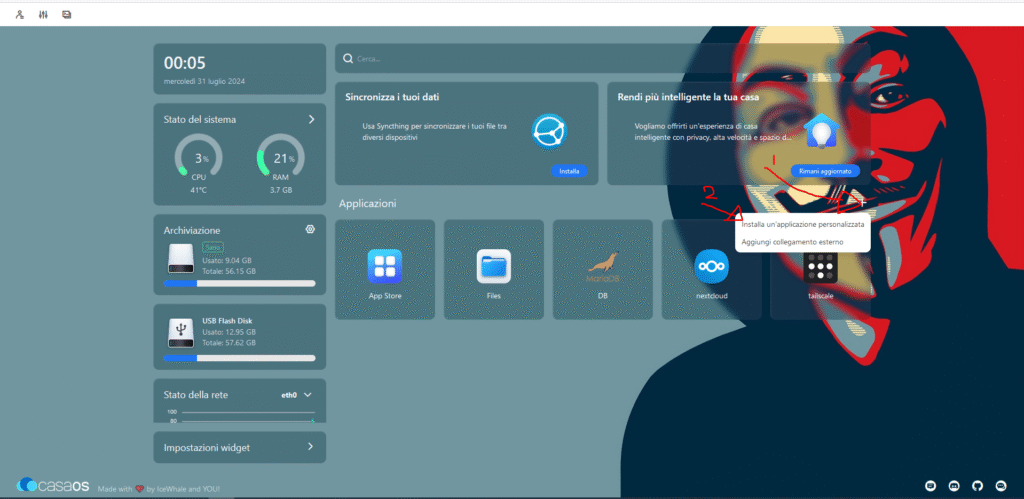Image resolution: width=1024 pixels, height=499 pixels.
Task: Click the 41°C CPU temperature
Action: click(x=199, y=190)
